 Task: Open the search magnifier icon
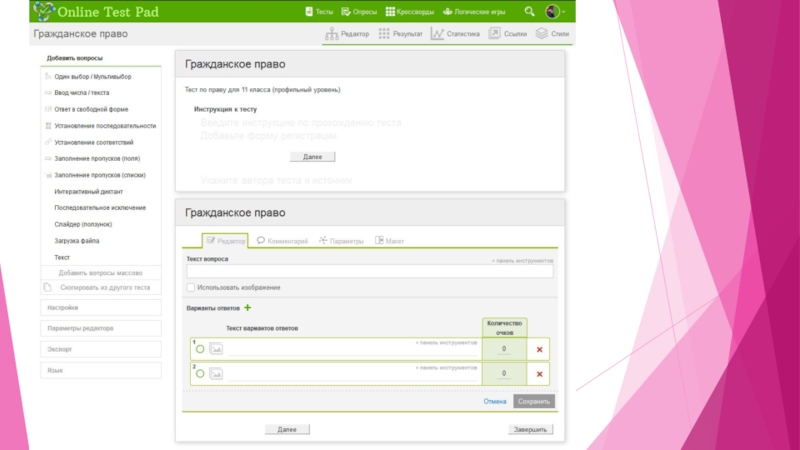529,11
